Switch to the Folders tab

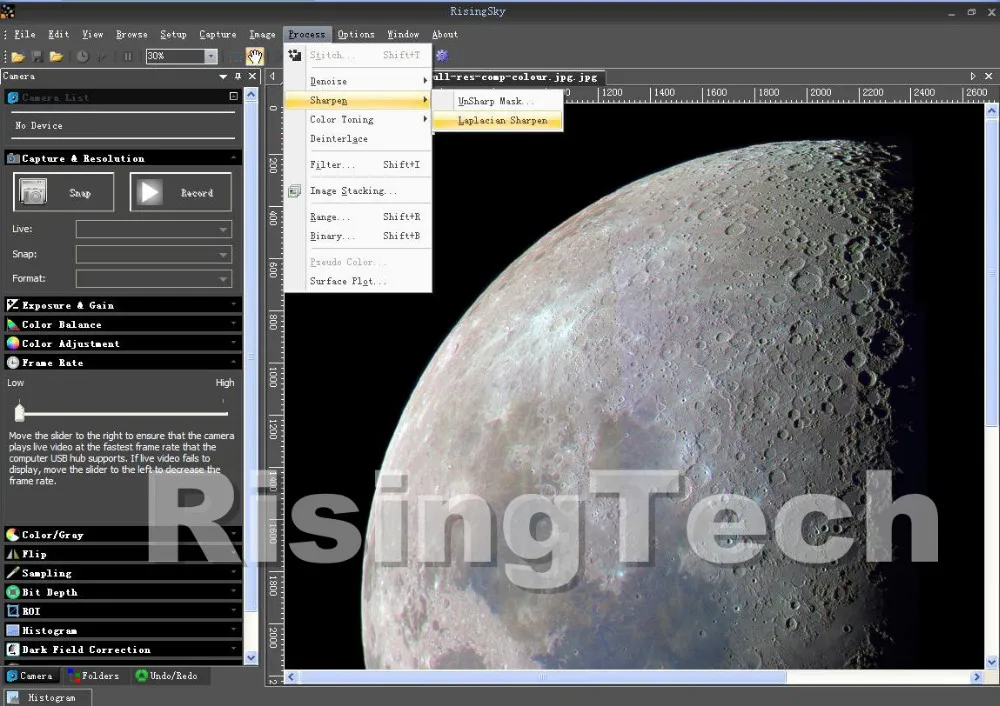(94, 675)
